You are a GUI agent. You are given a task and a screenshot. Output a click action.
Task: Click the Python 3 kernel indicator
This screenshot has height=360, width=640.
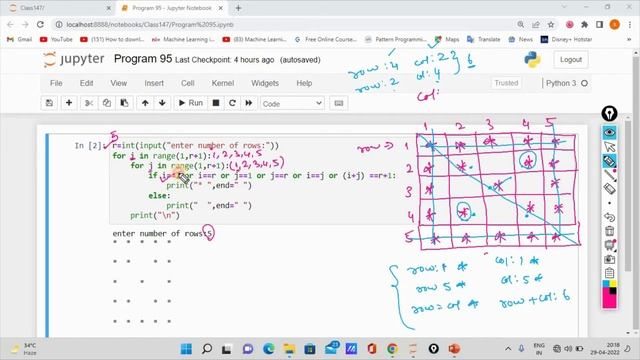(567, 83)
